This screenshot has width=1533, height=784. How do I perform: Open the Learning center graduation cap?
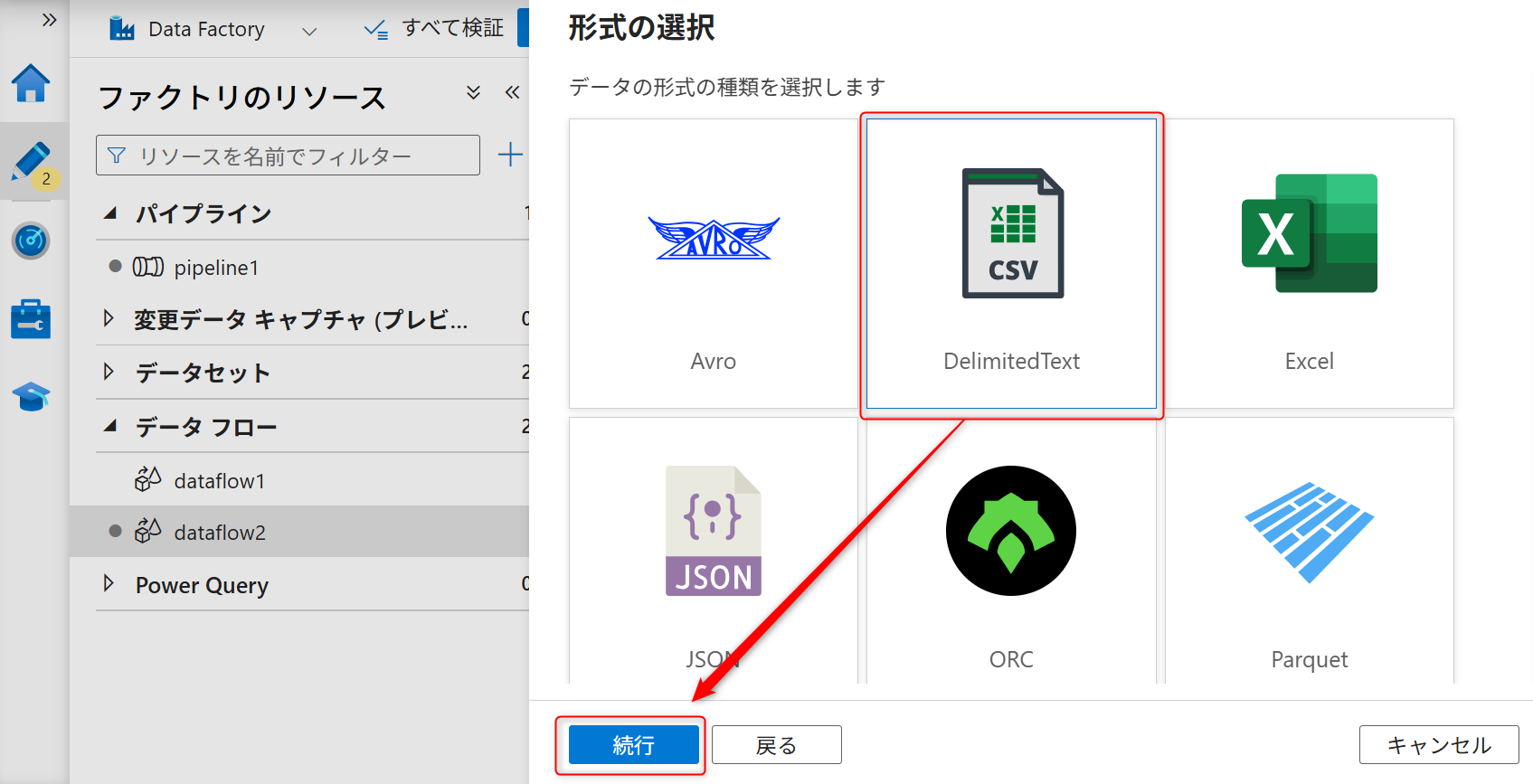pyautogui.click(x=31, y=396)
